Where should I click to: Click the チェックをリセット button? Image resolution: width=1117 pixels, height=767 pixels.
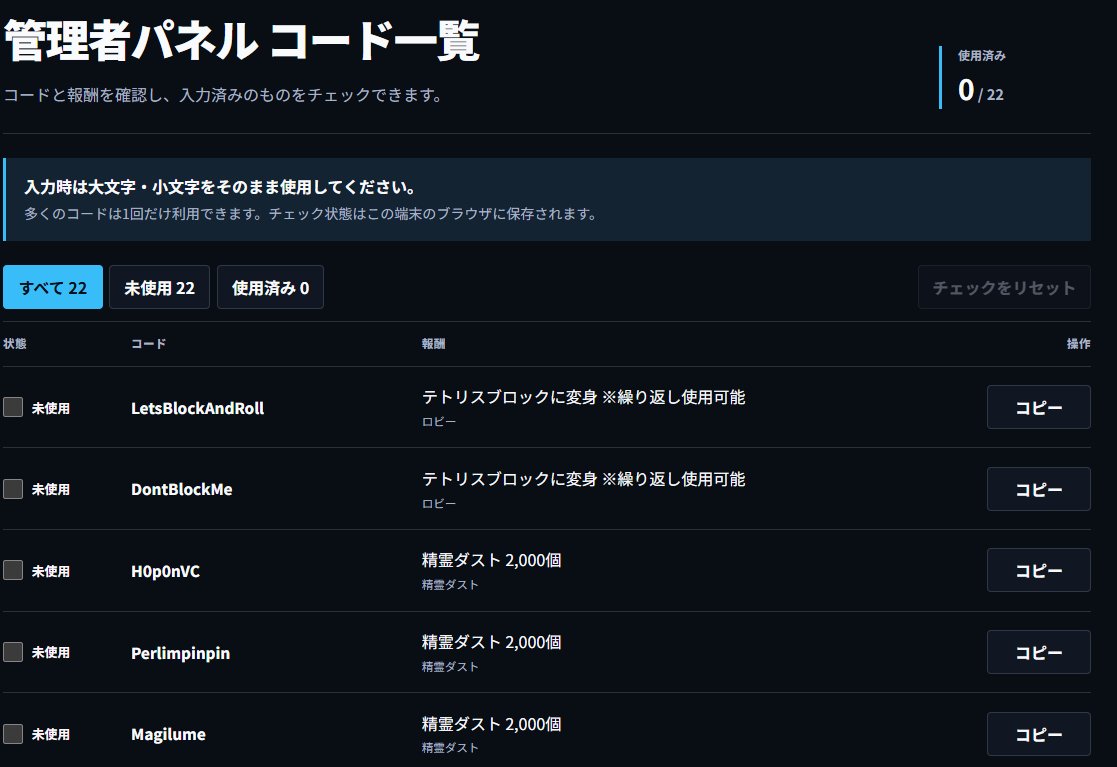click(x=1004, y=287)
